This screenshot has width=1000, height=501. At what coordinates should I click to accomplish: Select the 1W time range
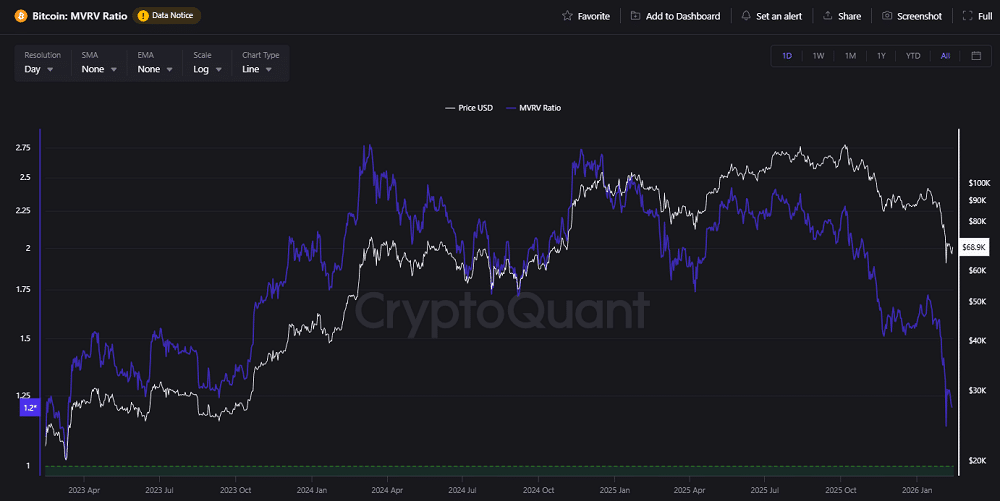pyautogui.click(x=818, y=56)
